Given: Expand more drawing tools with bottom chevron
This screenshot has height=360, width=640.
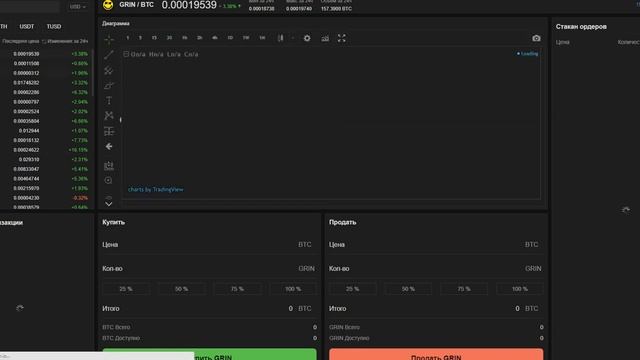Looking at the screenshot, I should [x=109, y=203].
